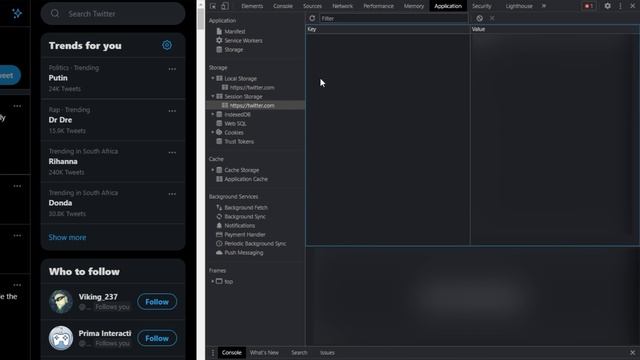This screenshot has height=360, width=640.
Task: Switch to the Security tab
Action: 482,6
